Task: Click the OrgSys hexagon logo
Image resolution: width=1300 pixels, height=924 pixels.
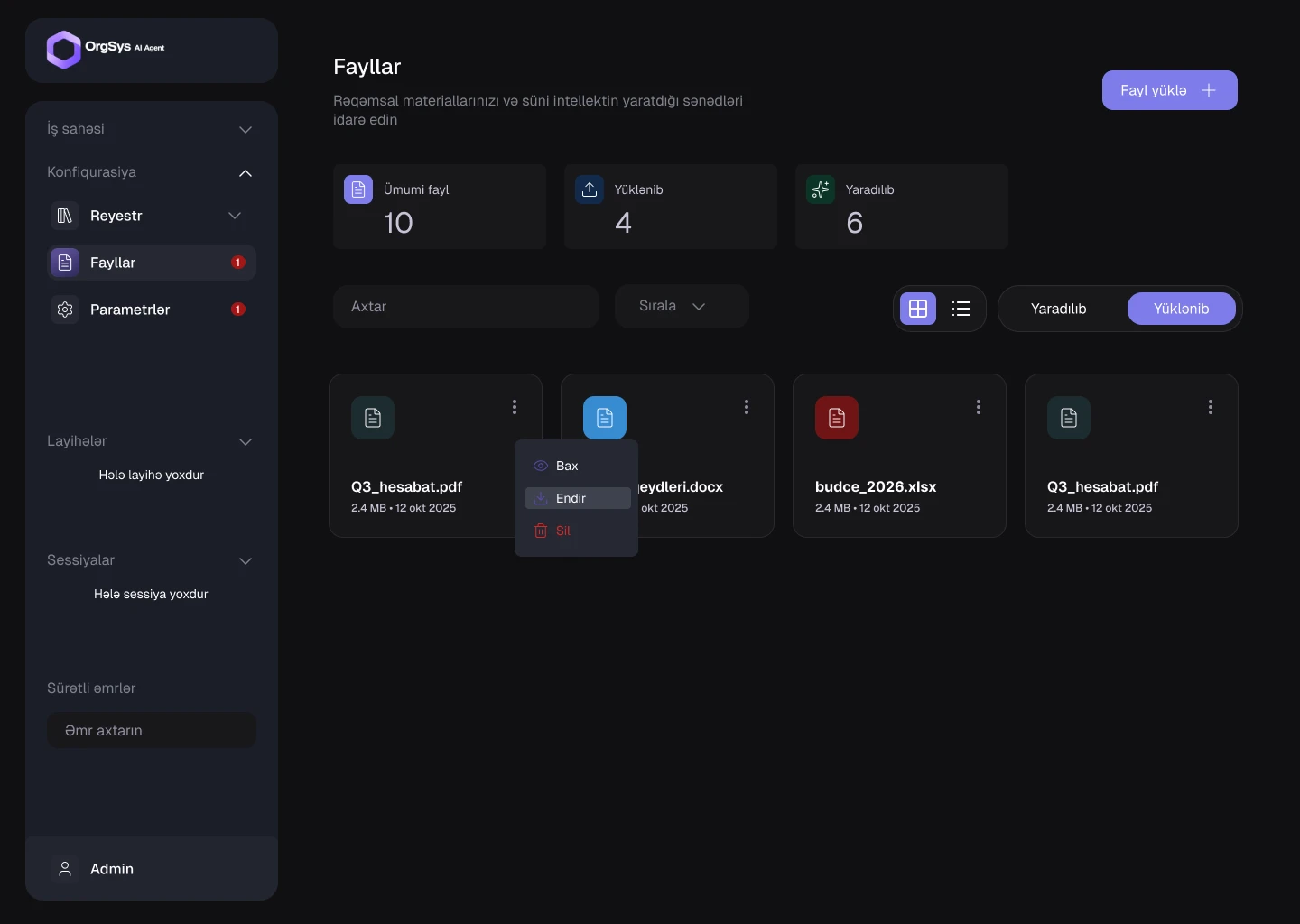Action: tap(64, 50)
